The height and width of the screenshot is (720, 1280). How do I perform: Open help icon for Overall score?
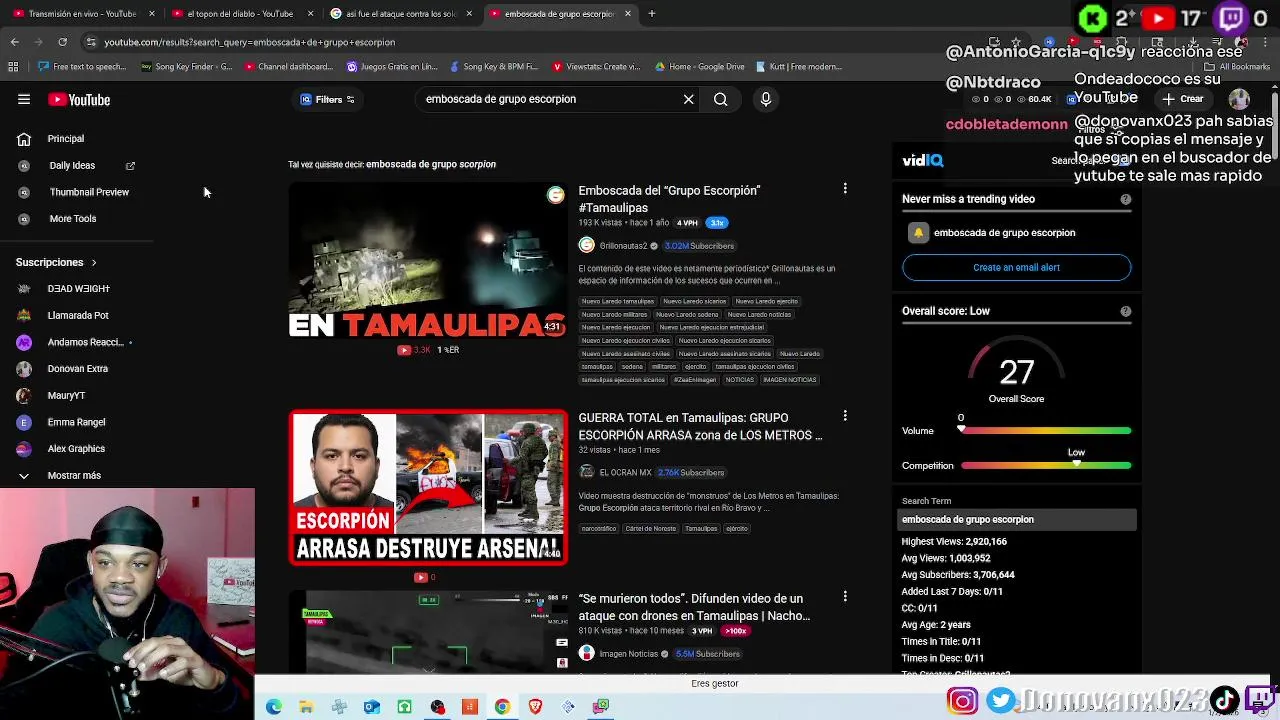coord(1126,311)
